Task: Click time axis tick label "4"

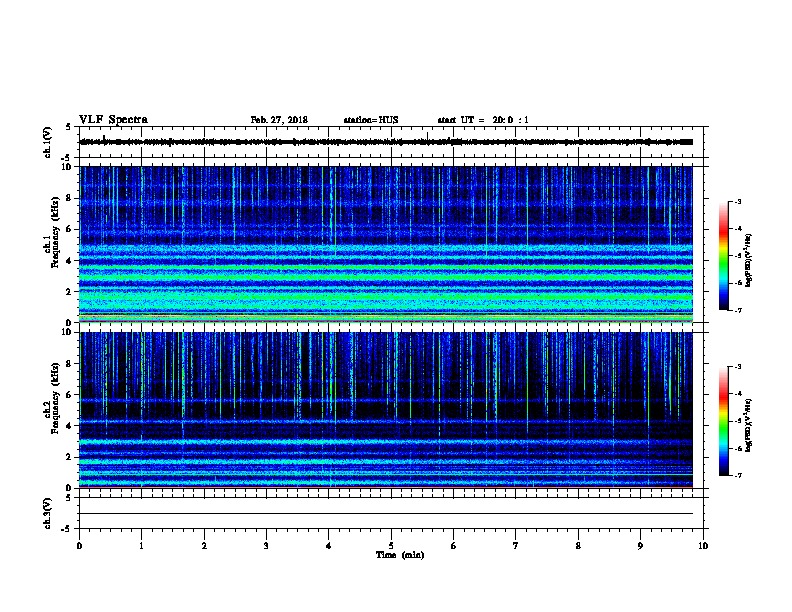Action: [329, 546]
